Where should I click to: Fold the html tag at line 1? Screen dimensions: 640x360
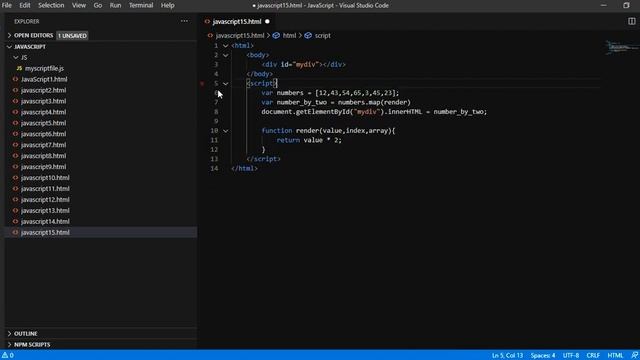226,46
